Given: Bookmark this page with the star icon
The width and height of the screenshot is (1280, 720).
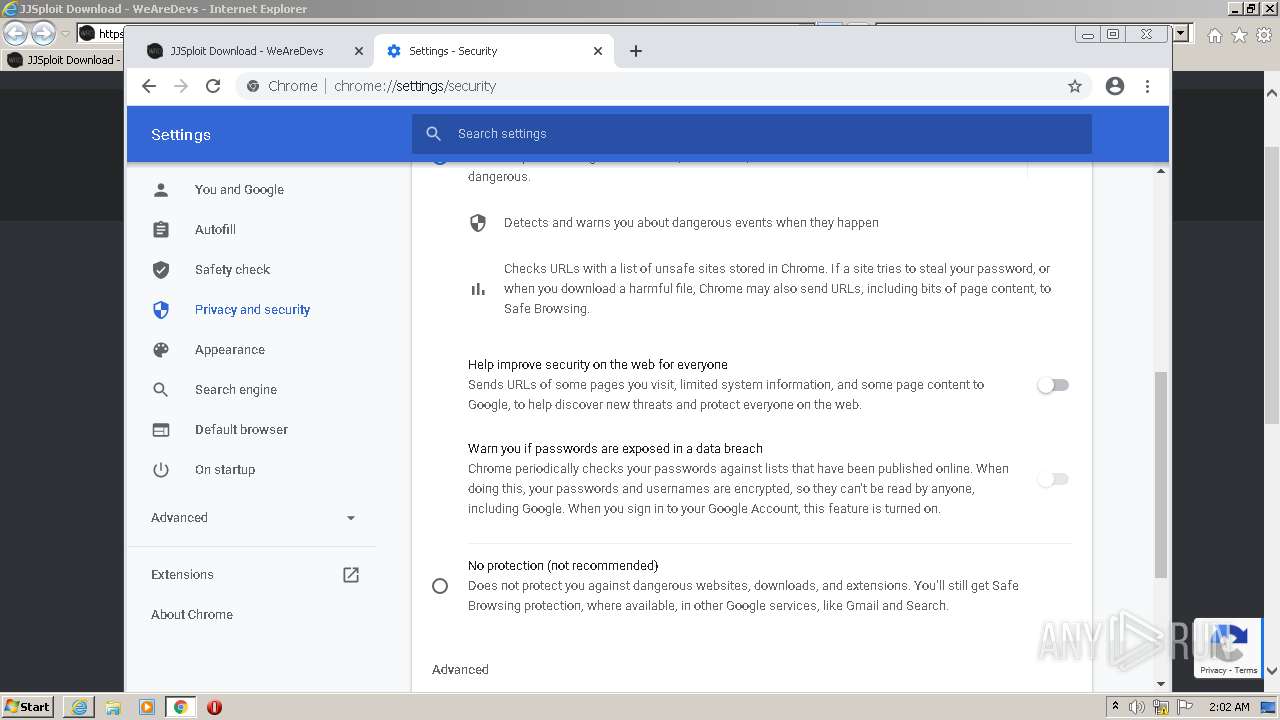Looking at the screenshot, I should pos(1075,86).
